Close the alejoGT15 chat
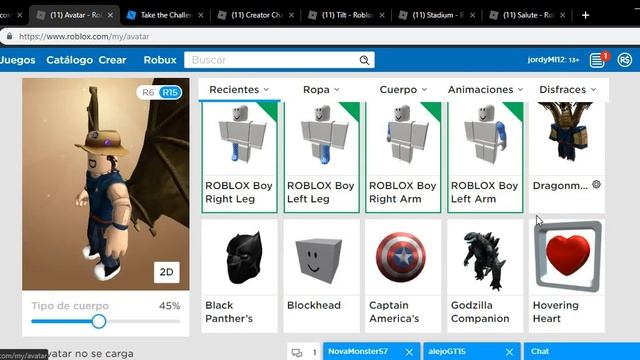This screenshot has width=640, height=360. pos(509,352)
